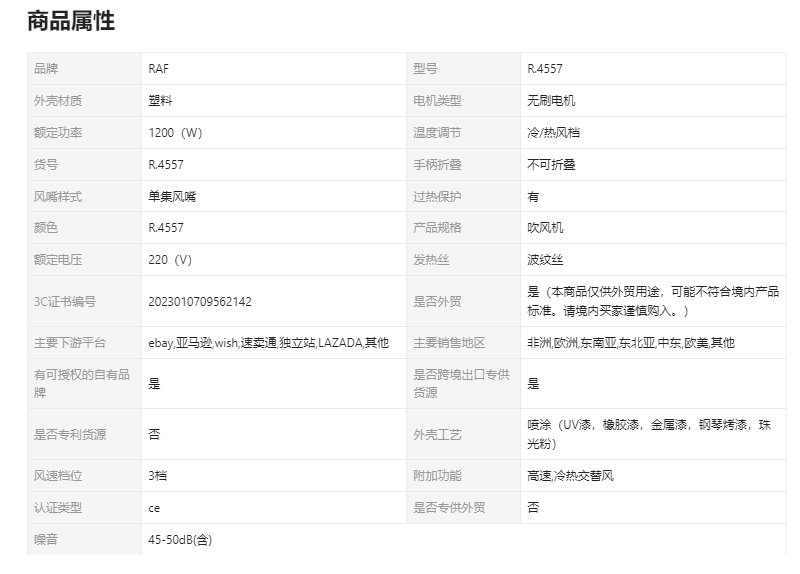The height and width of the screenshot is (574, 800).
Task: Click the 单集风嘴 nozzle style value
Action: pos(172,197)
